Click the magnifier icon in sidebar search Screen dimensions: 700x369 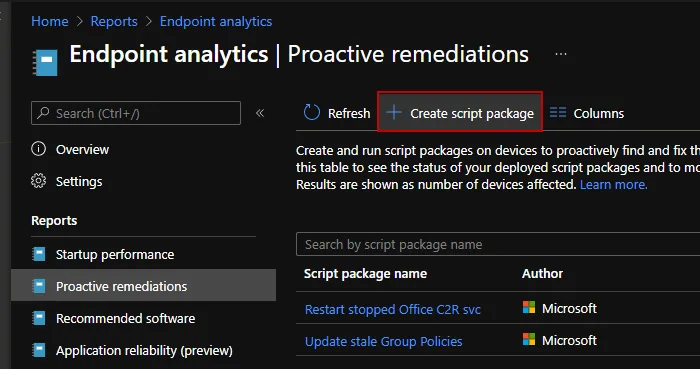43,113
